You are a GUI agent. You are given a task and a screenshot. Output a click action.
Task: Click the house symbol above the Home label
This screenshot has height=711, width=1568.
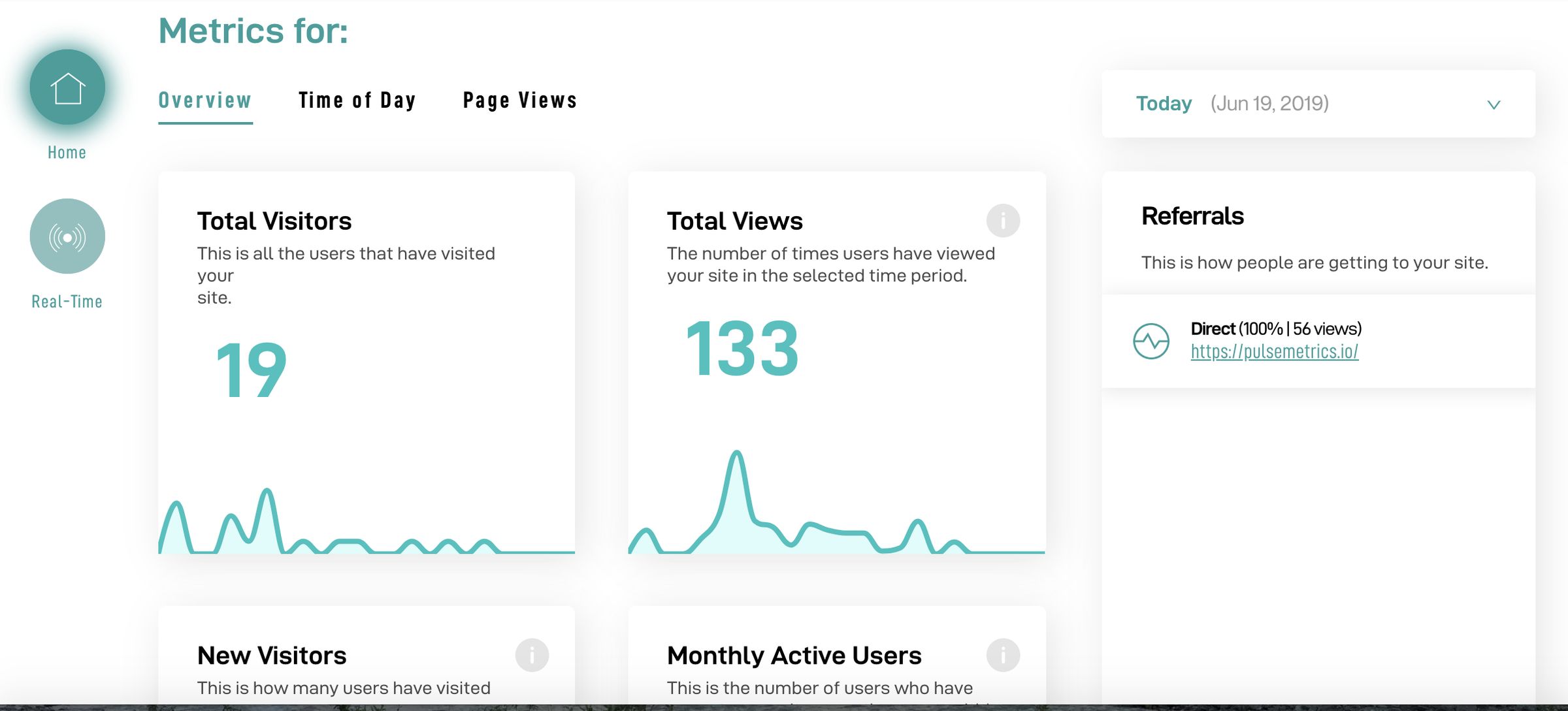pyautogui.click(x=67, y=85)
